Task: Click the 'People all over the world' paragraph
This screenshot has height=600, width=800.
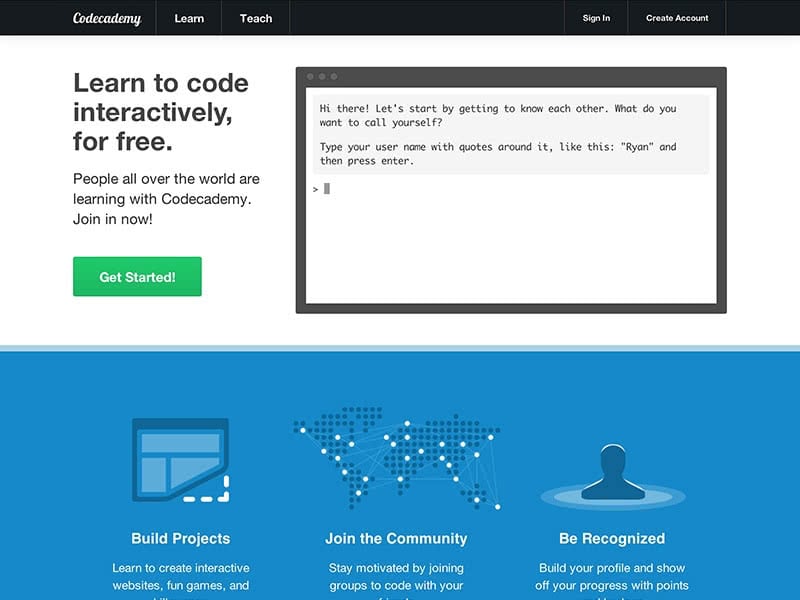Action: 166,198
